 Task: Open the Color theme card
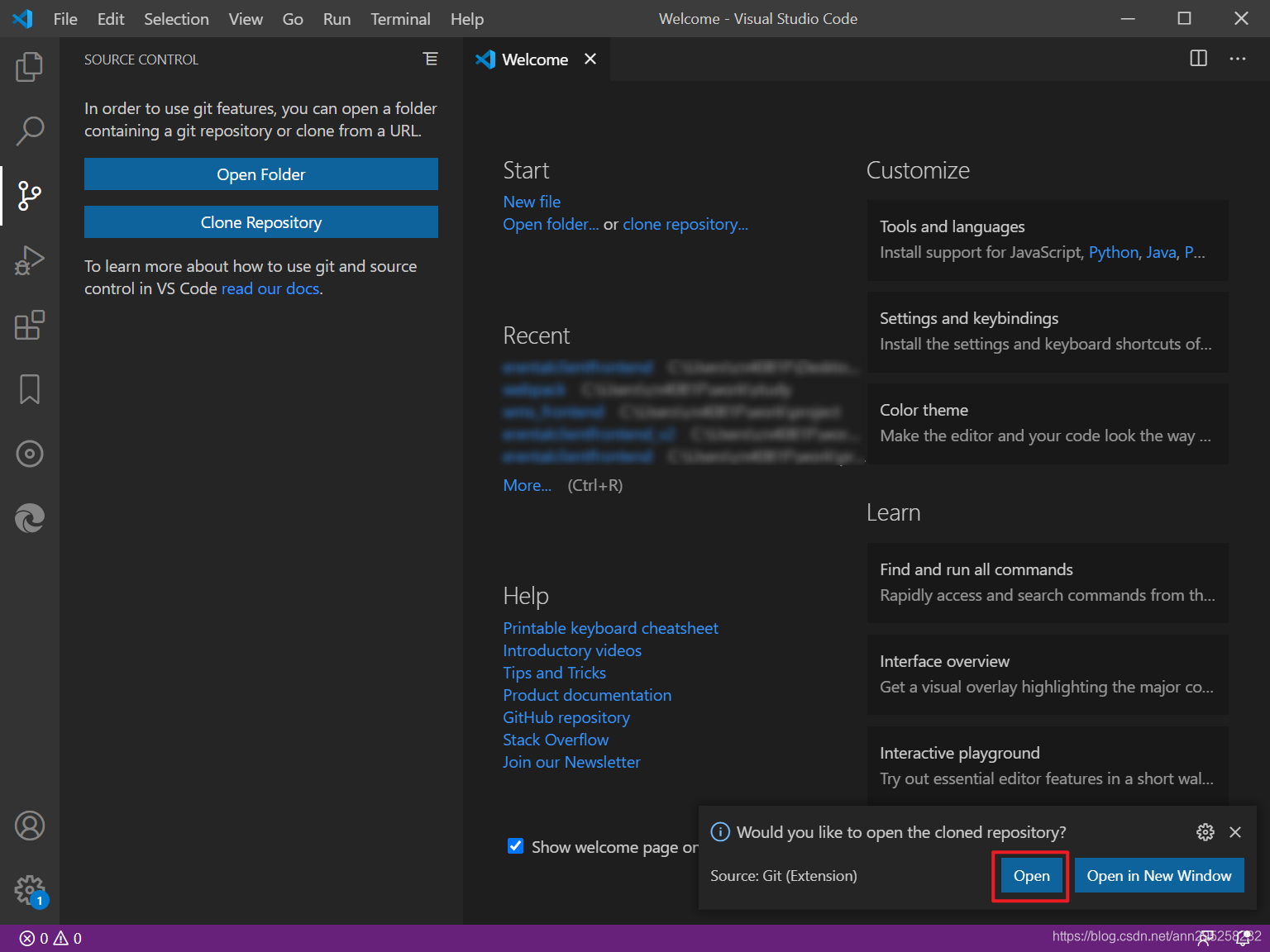[1048, 423]
